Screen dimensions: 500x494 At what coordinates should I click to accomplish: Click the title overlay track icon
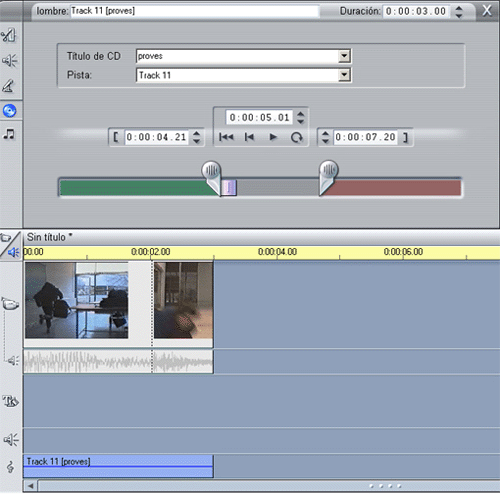click(10, 401)
